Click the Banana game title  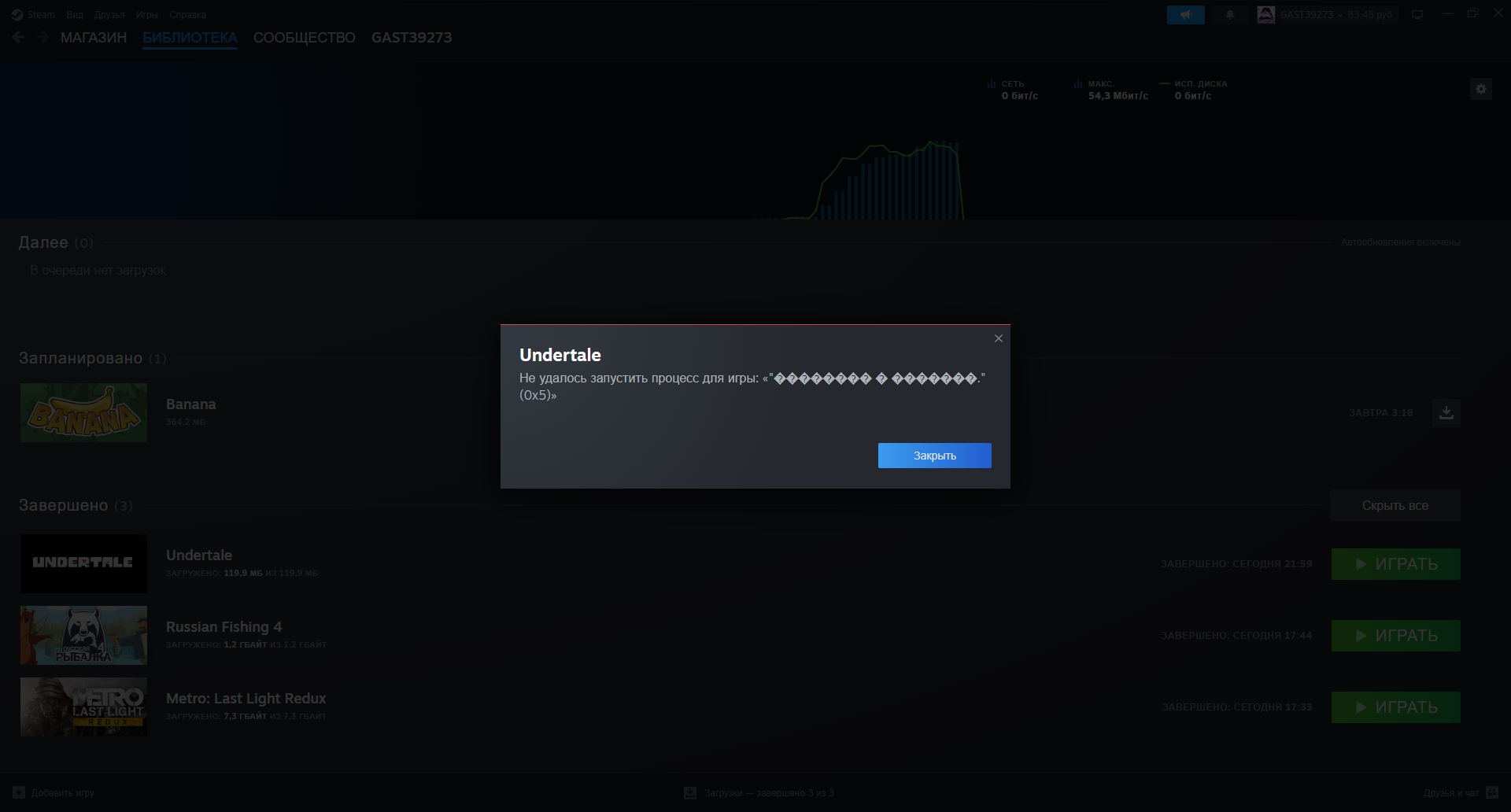coord(191,404)
